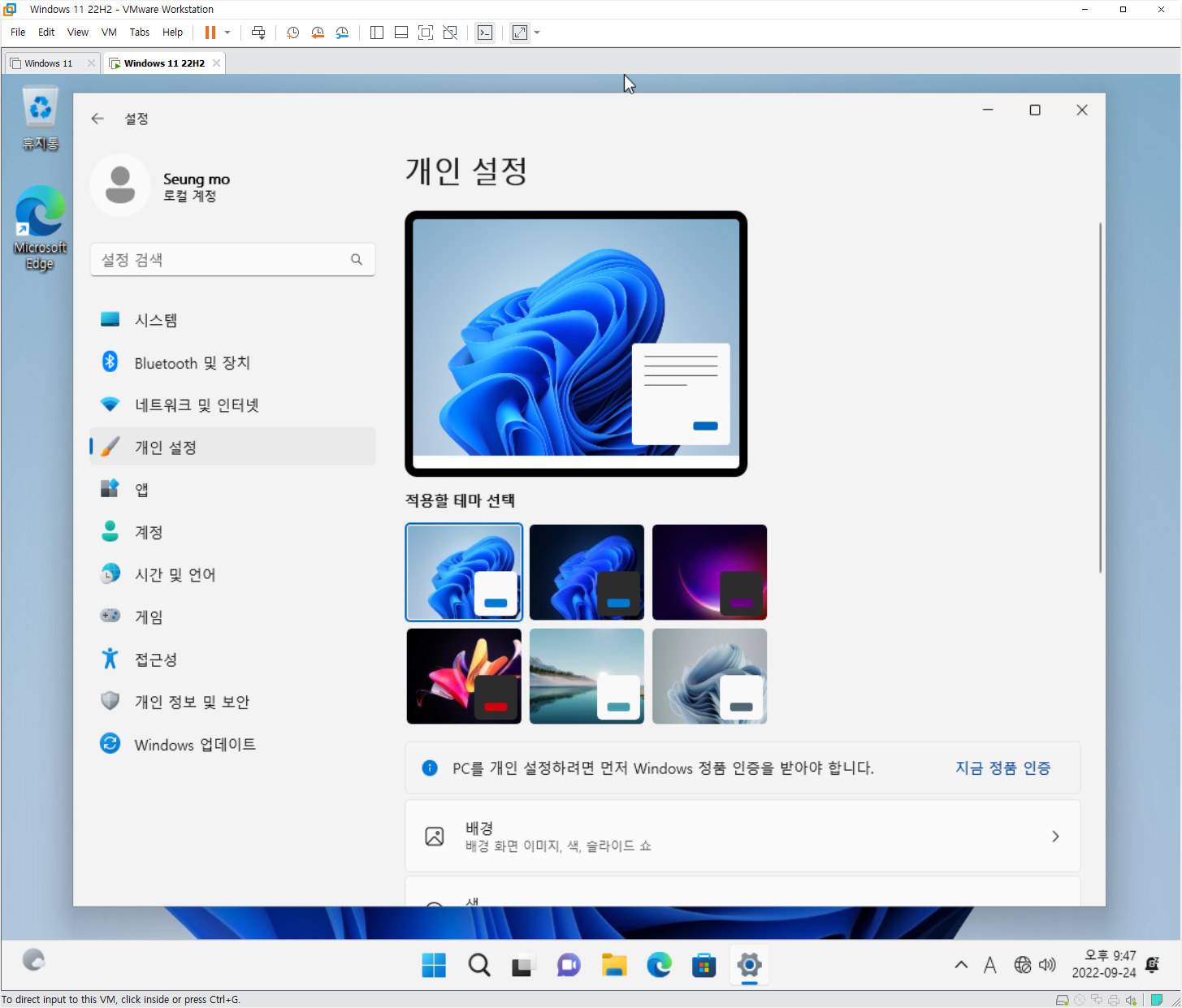Click the settings page vertical scrollbar

(1101, 397)
